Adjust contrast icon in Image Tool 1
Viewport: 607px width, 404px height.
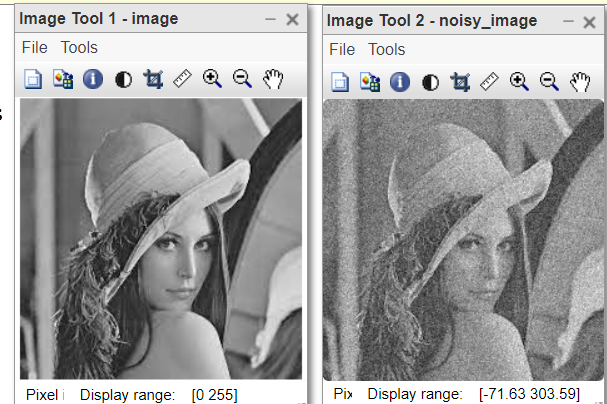click(x=123, y=80)
